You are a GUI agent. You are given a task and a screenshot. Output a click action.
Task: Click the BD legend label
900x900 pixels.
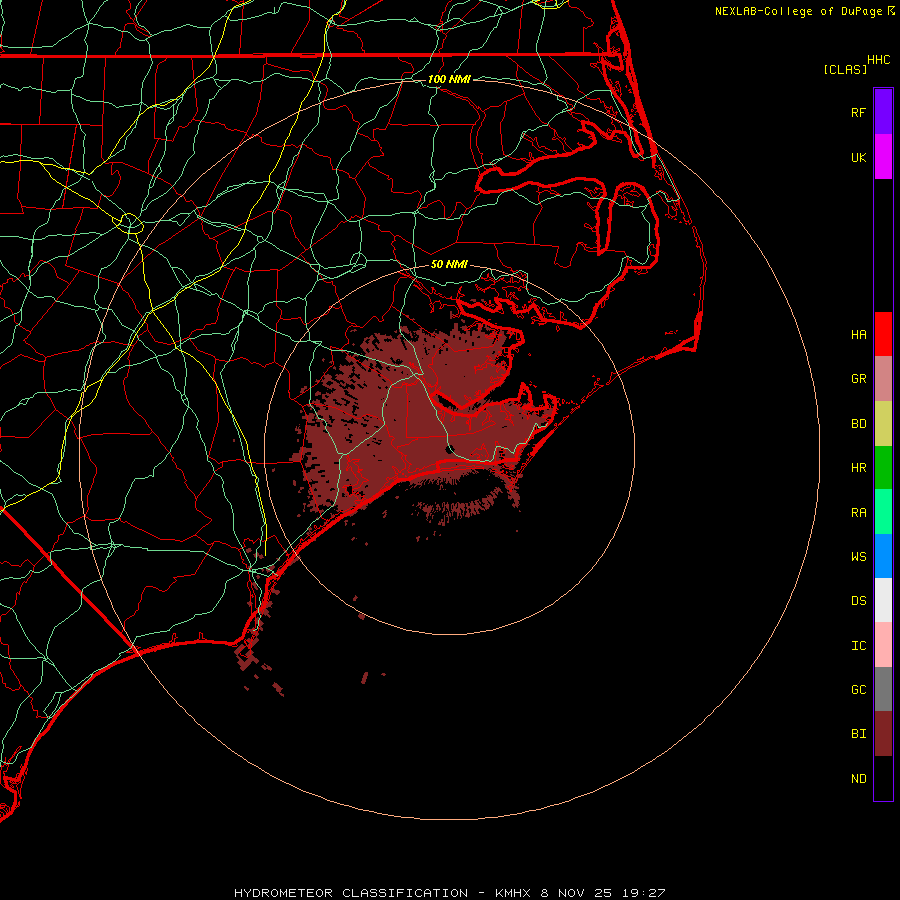point(859,424)
